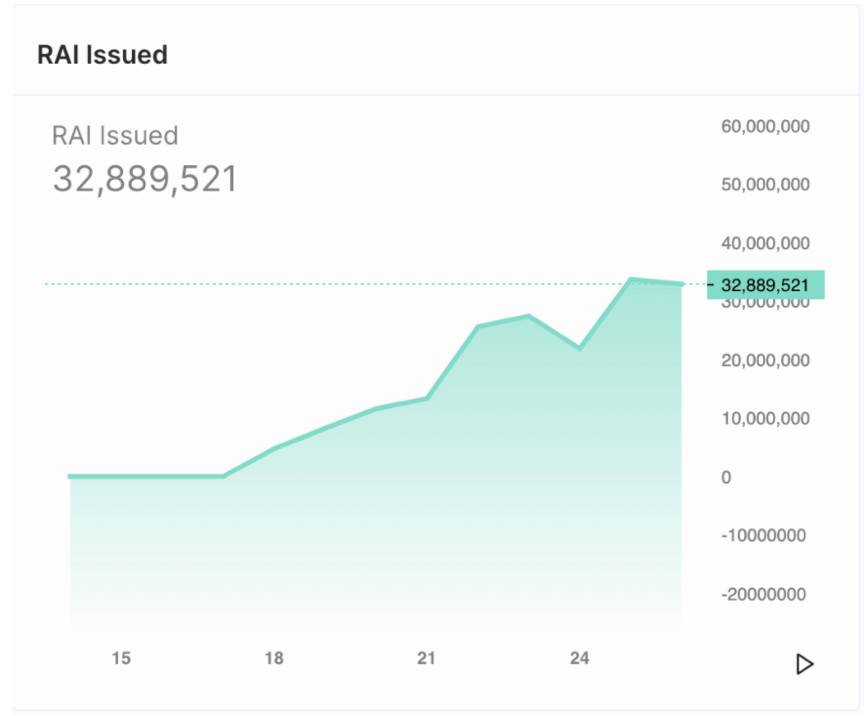This screenshot has height=716, width=864.
Task: Click the large 32,889,521 value text
Action: 145,179
